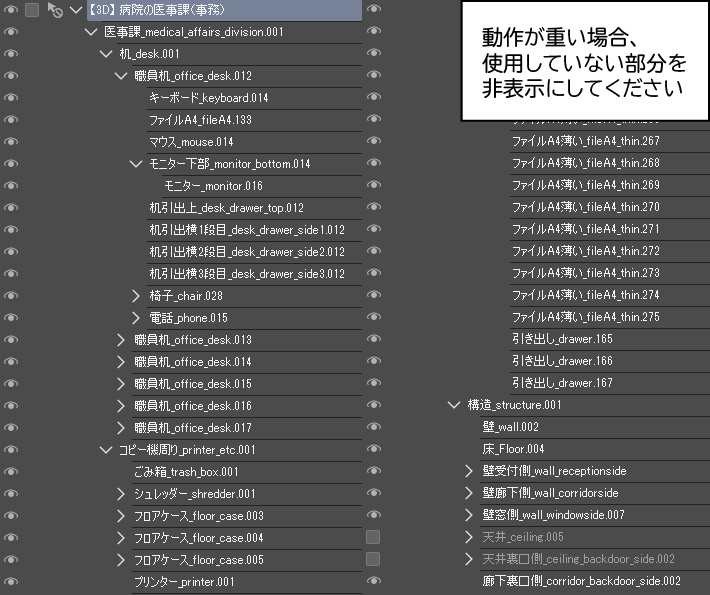Expand 職員机_office_desk.013

coord(120,340)
